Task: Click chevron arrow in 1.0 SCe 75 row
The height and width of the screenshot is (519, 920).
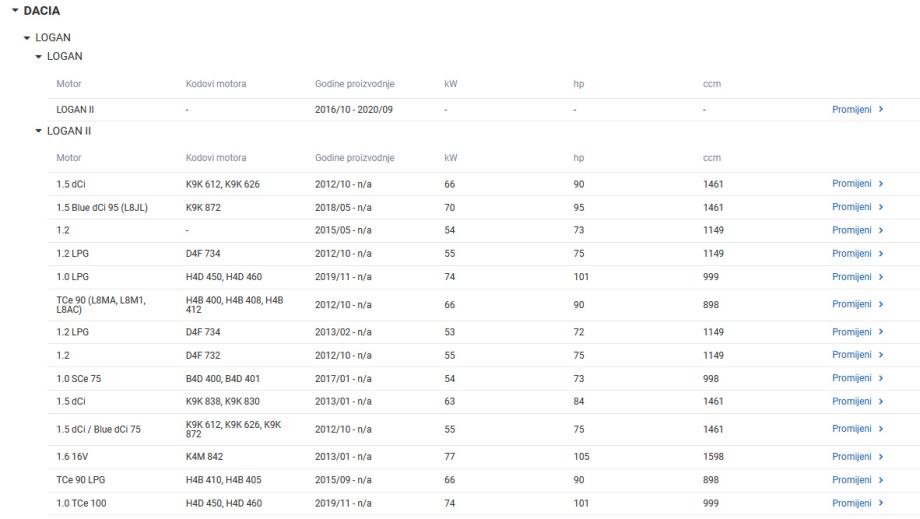Action: click(x=881, y=378)
